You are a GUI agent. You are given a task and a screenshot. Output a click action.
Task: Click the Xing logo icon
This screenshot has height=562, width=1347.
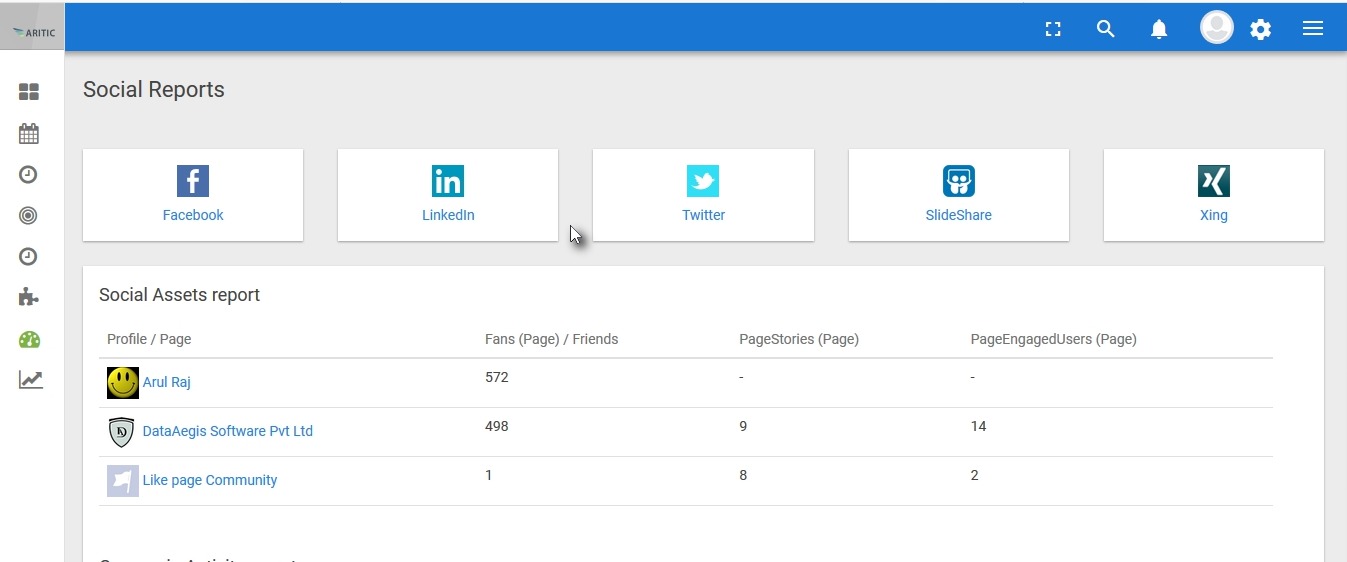click(x=1214, y=181)
